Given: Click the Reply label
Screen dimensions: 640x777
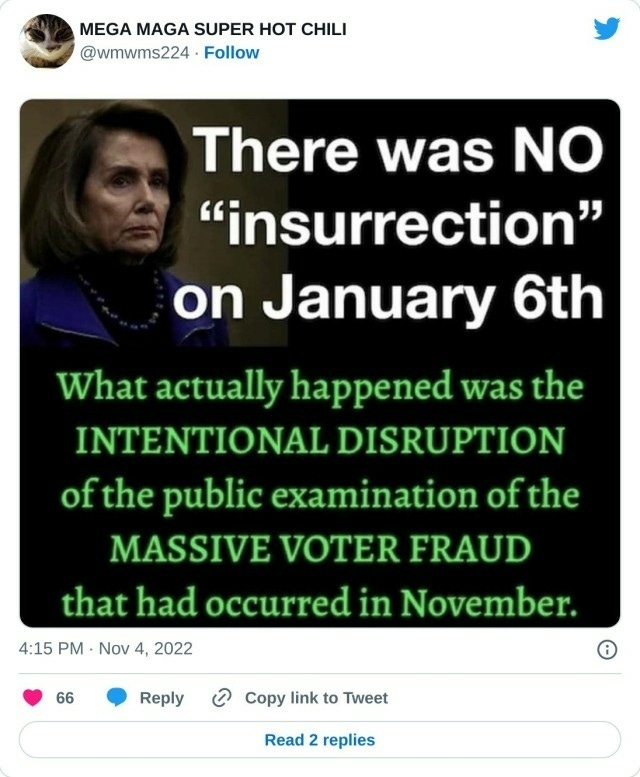Looking at the screenshot, I should tap(161, 698).
